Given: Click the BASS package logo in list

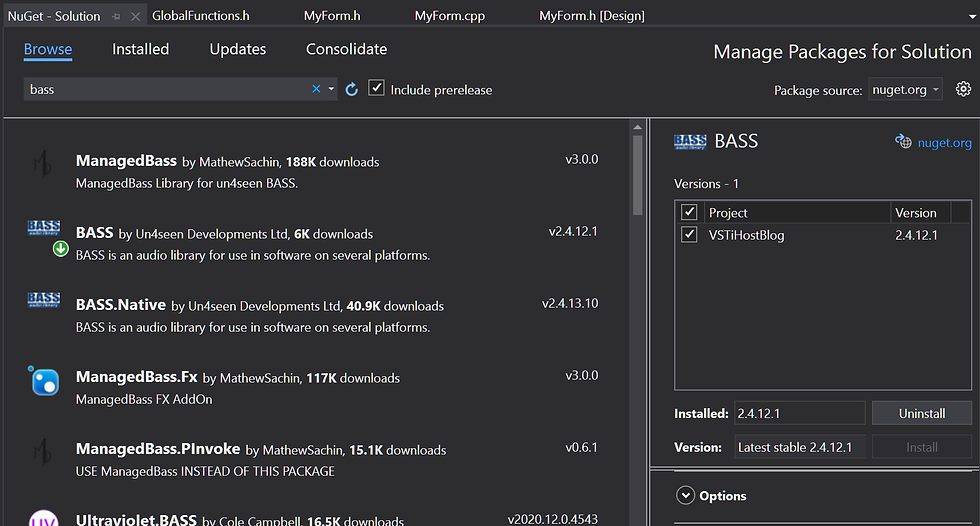Looking at the screenshot, I should tap(44, 227).
